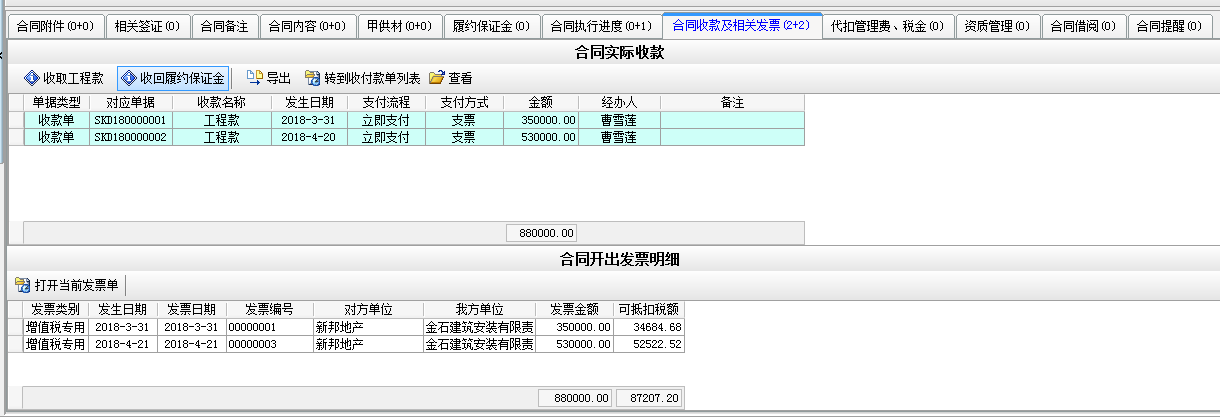Screen dimensions: 1220x417
Task: Click the 收回履约保证金 button icon
Action: coord(128,78)
